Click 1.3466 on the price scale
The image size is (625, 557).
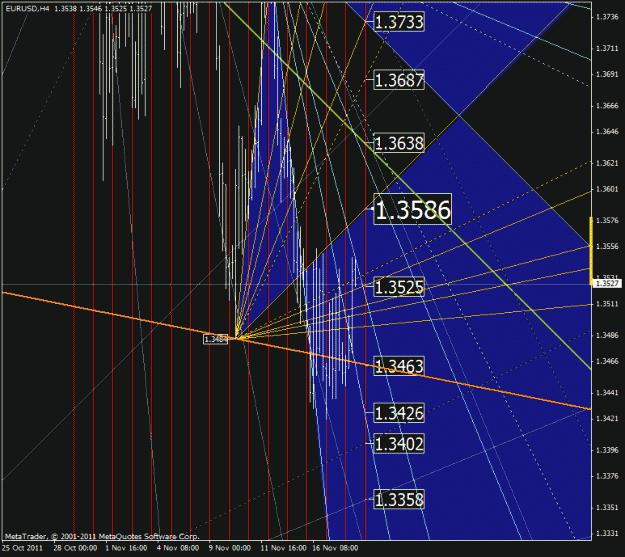coord(607,361)
